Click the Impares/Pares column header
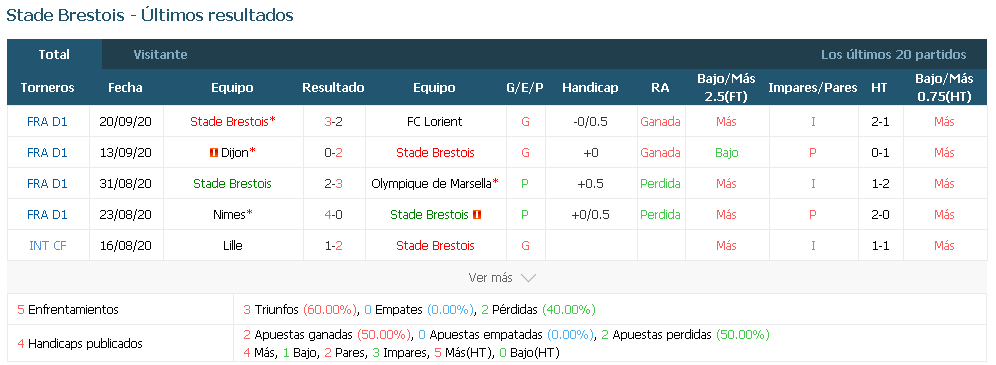This screenshot has width=996, height=365. coord(812,88)
